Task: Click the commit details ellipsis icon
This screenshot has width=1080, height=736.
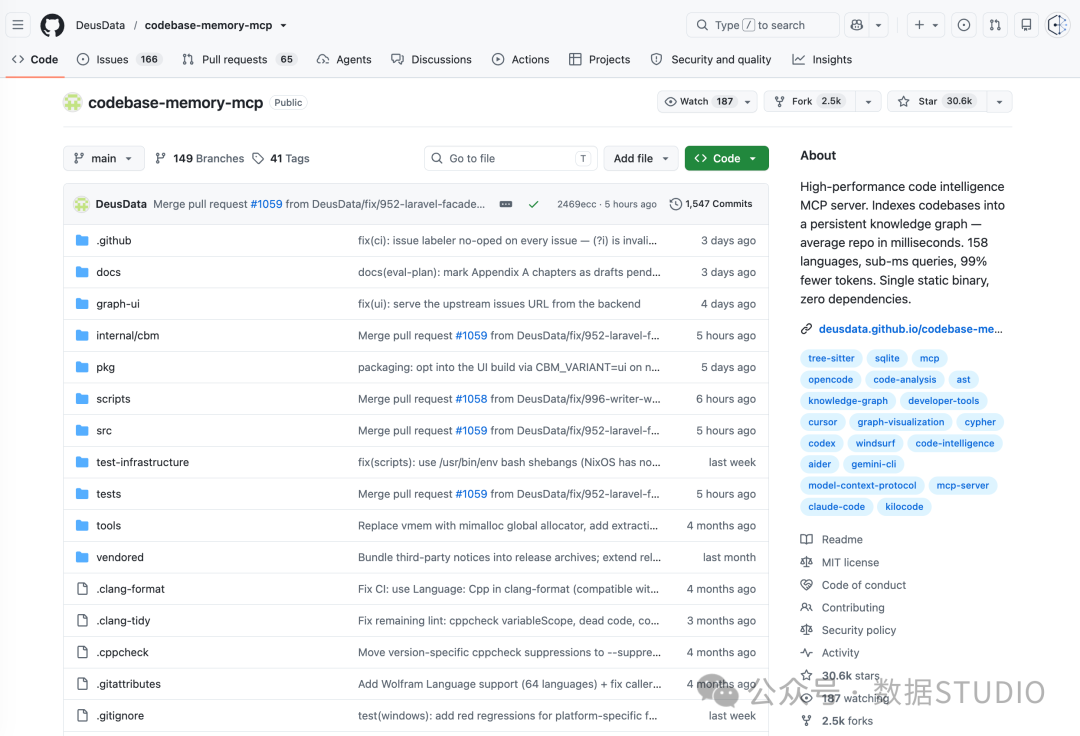Action: [x=506, y=204]
